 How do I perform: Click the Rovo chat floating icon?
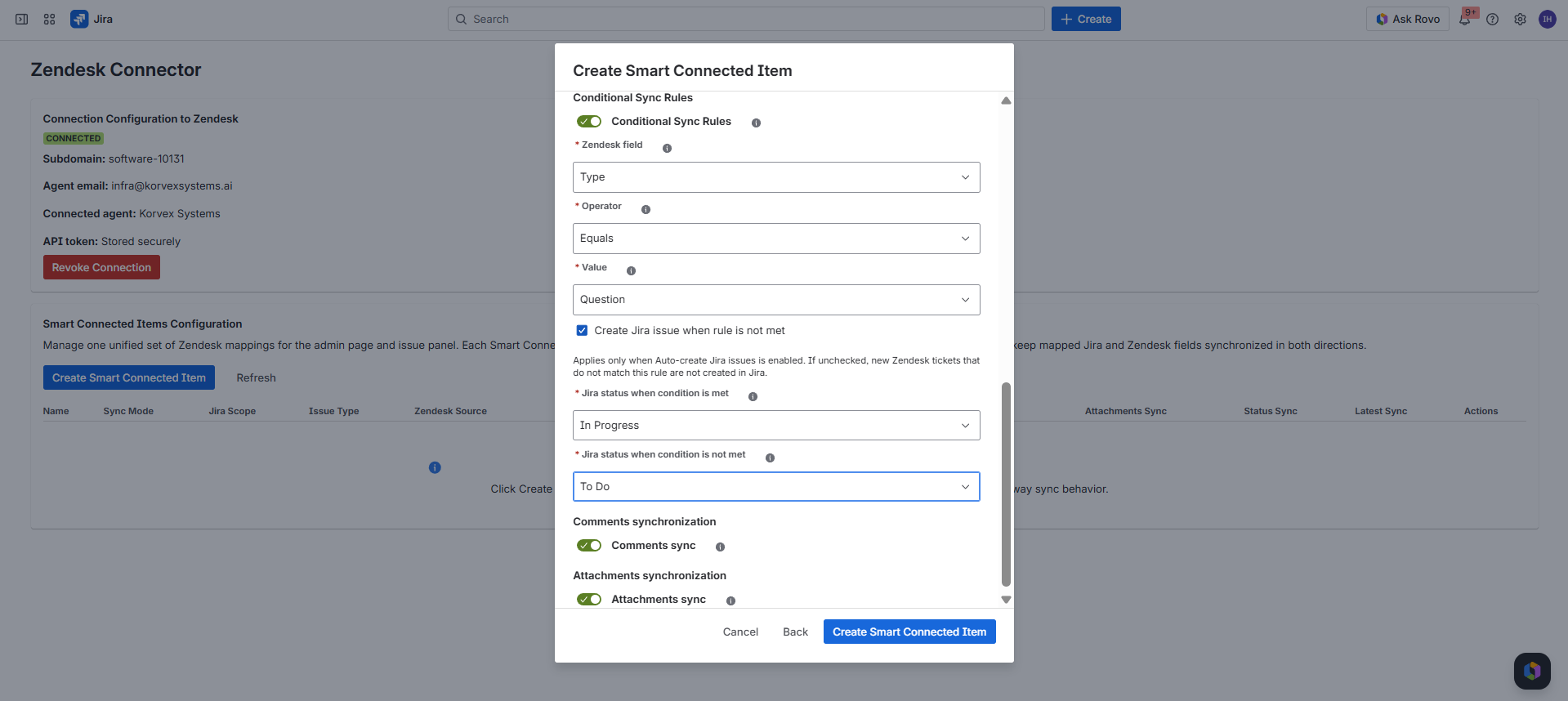(1532, 671)
